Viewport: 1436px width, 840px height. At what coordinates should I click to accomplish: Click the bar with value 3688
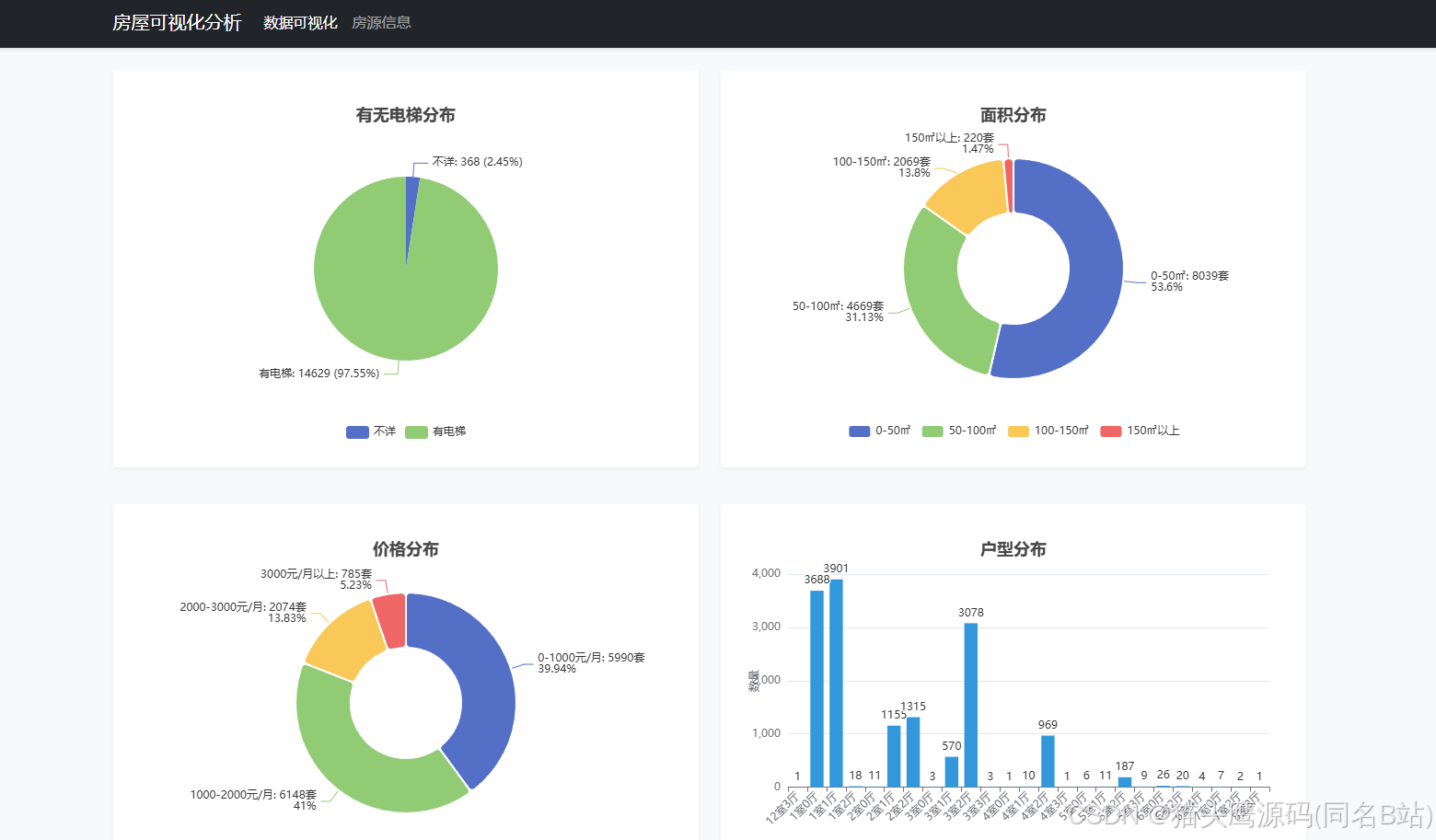click(816, 688)
